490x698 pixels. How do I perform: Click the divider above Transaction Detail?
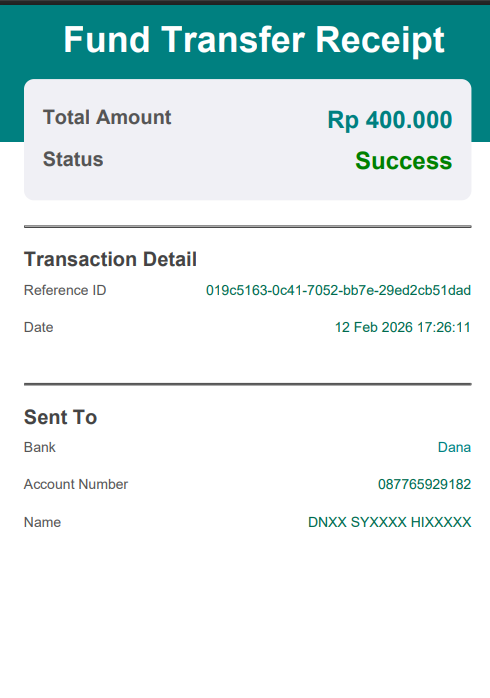click(247, 227)
